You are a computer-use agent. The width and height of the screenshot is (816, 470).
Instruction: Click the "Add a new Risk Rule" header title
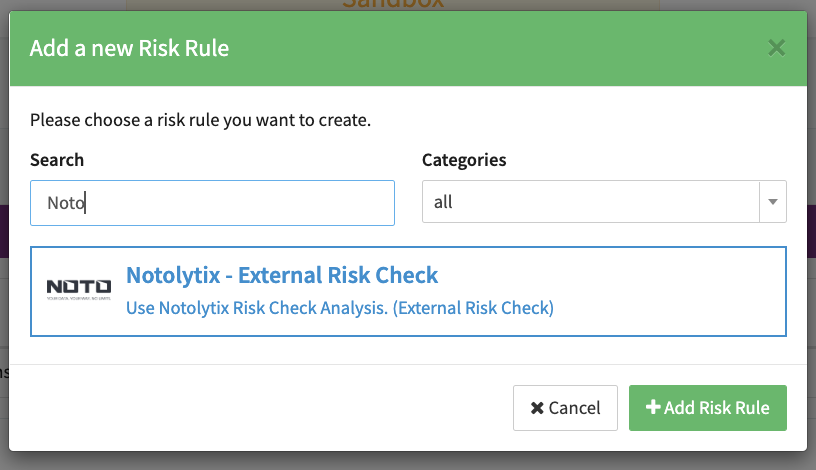[x=129, y=48]
